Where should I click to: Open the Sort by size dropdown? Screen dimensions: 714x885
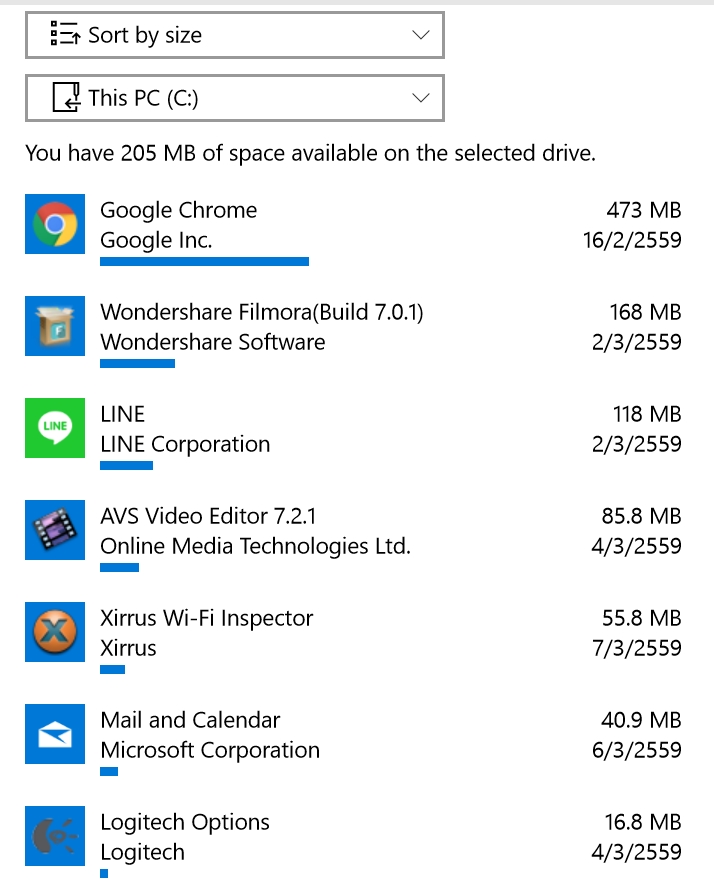(235, 35)
